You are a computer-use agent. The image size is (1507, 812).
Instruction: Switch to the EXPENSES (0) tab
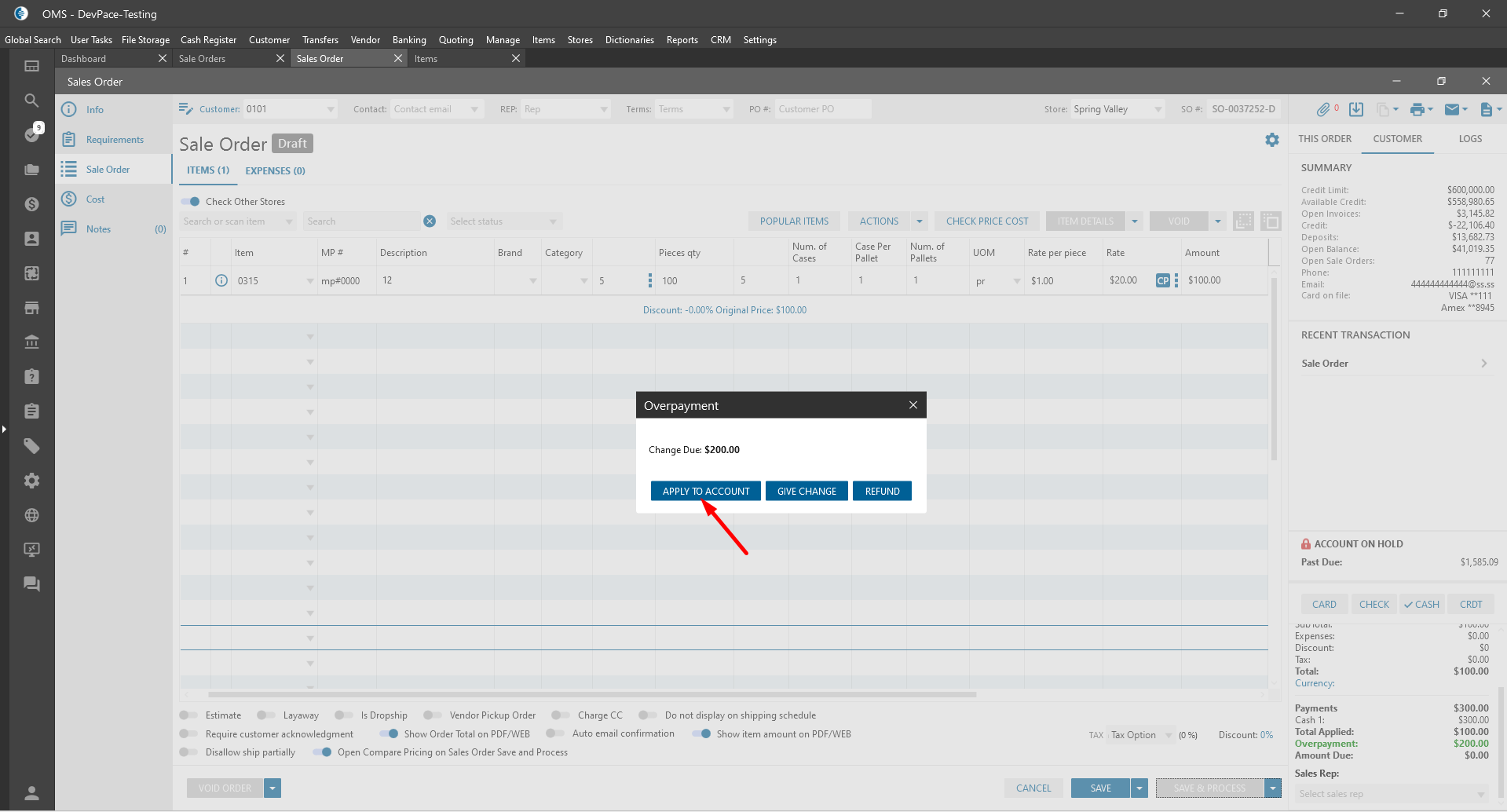(275, 170)
